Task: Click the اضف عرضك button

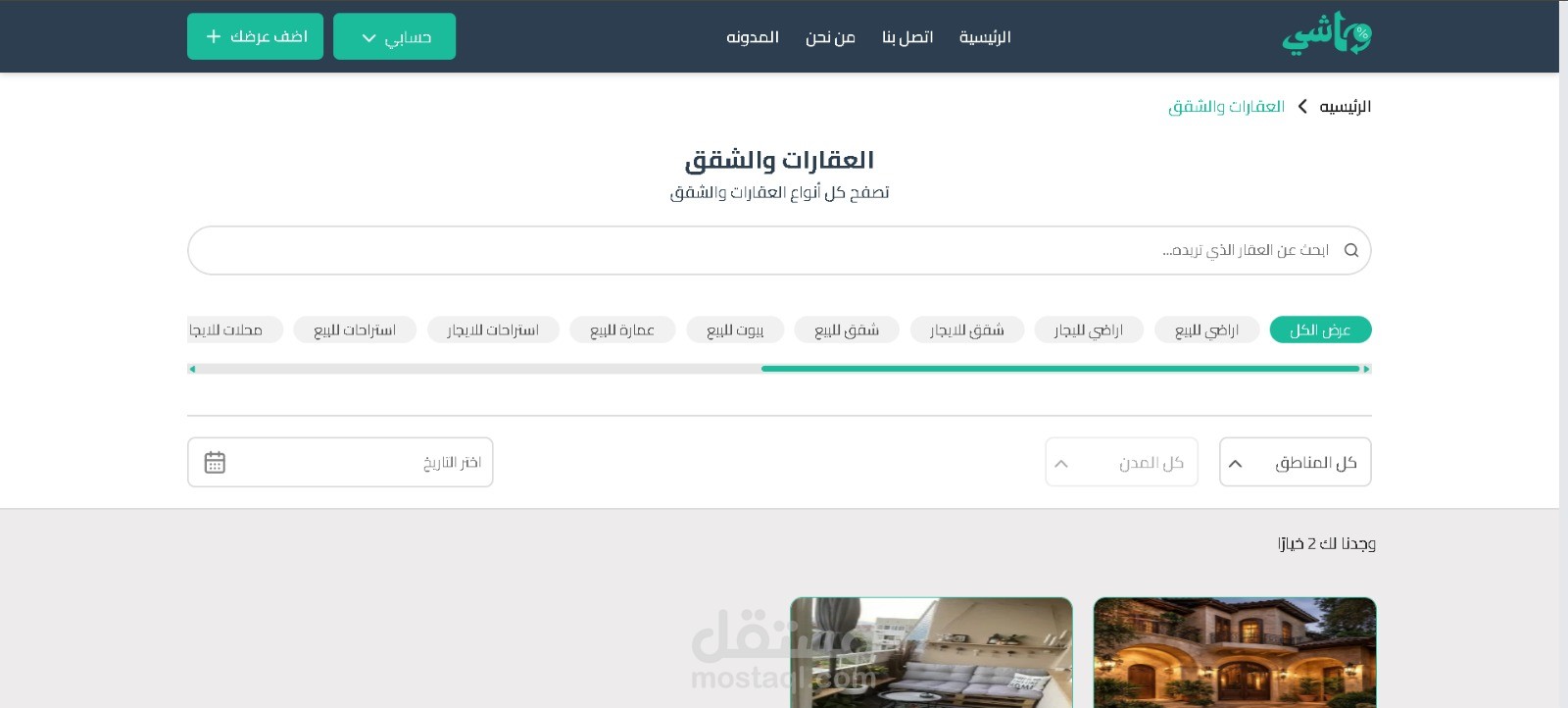Action: (x=255, y=36)
